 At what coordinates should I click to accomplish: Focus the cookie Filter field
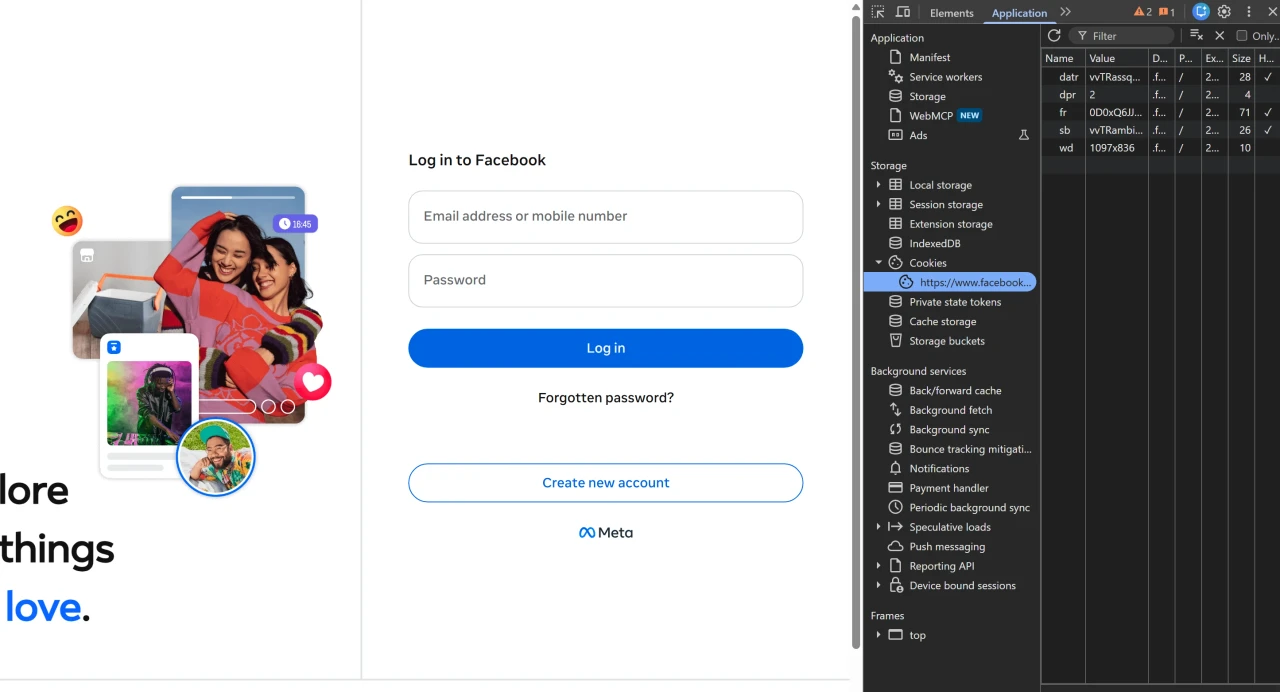click(1124, 36)
